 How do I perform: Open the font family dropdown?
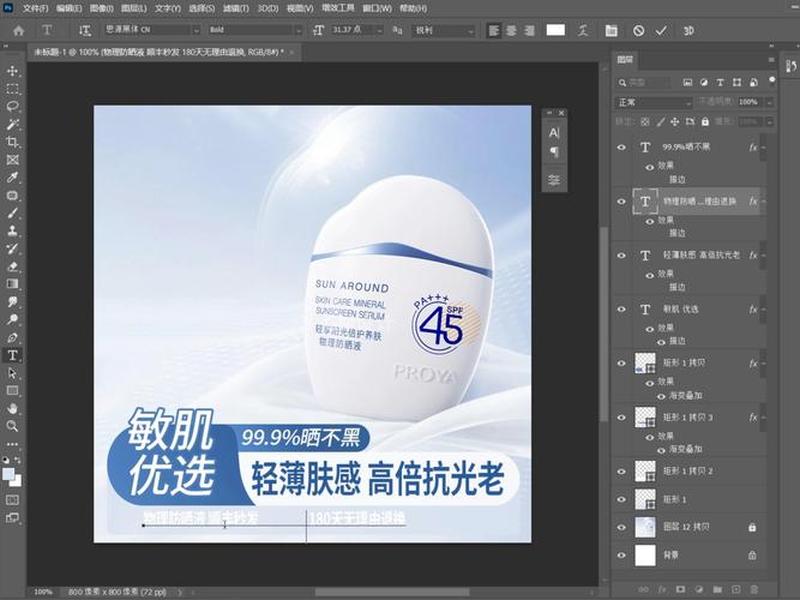click(x=195, y=31)
